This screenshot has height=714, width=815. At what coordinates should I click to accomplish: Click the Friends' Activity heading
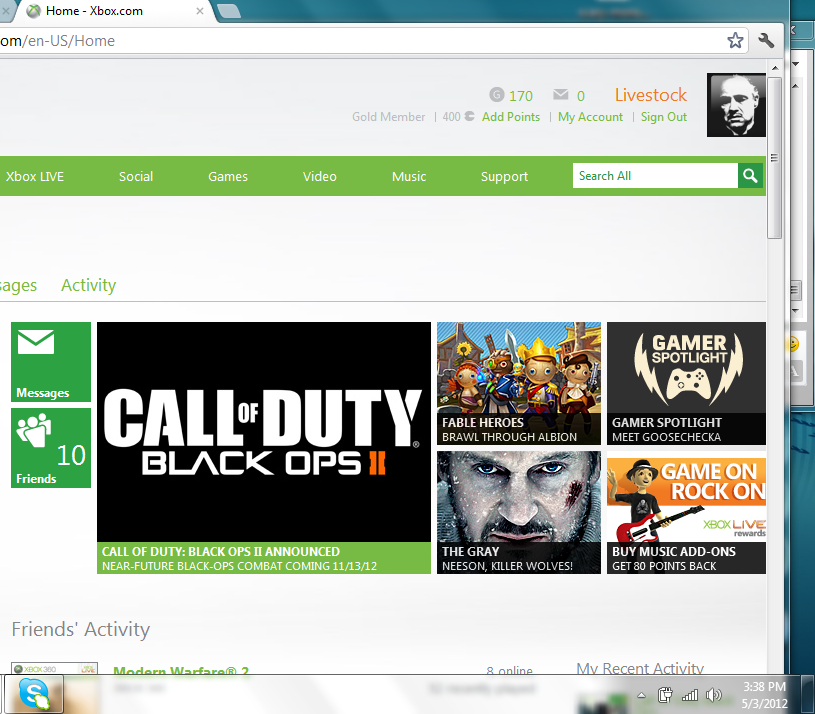81,629
